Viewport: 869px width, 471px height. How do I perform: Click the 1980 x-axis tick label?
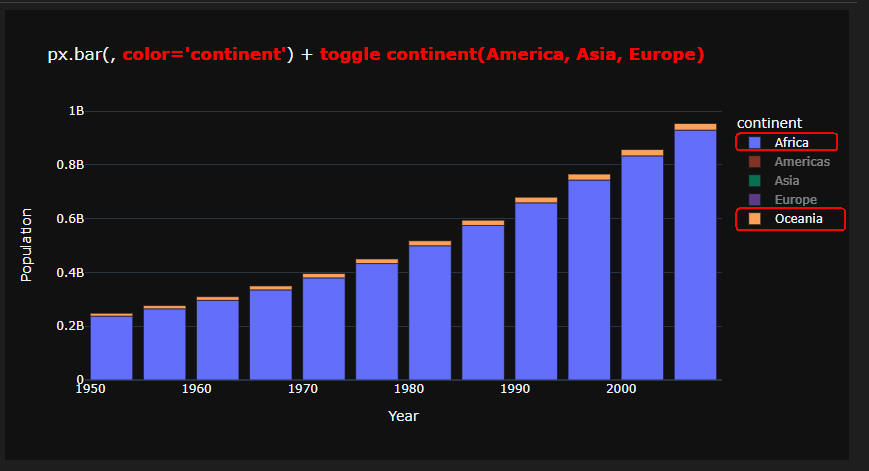point(409,389)
